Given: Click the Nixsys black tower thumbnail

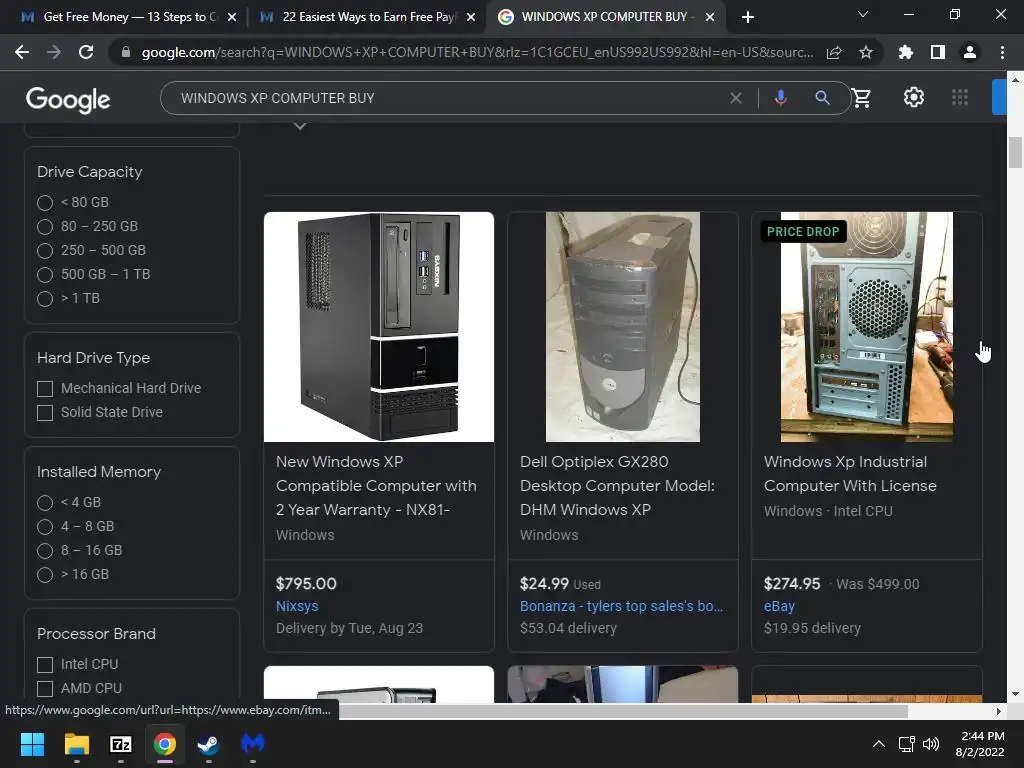Looking at the screenshot, I should (x=379, y=327).
